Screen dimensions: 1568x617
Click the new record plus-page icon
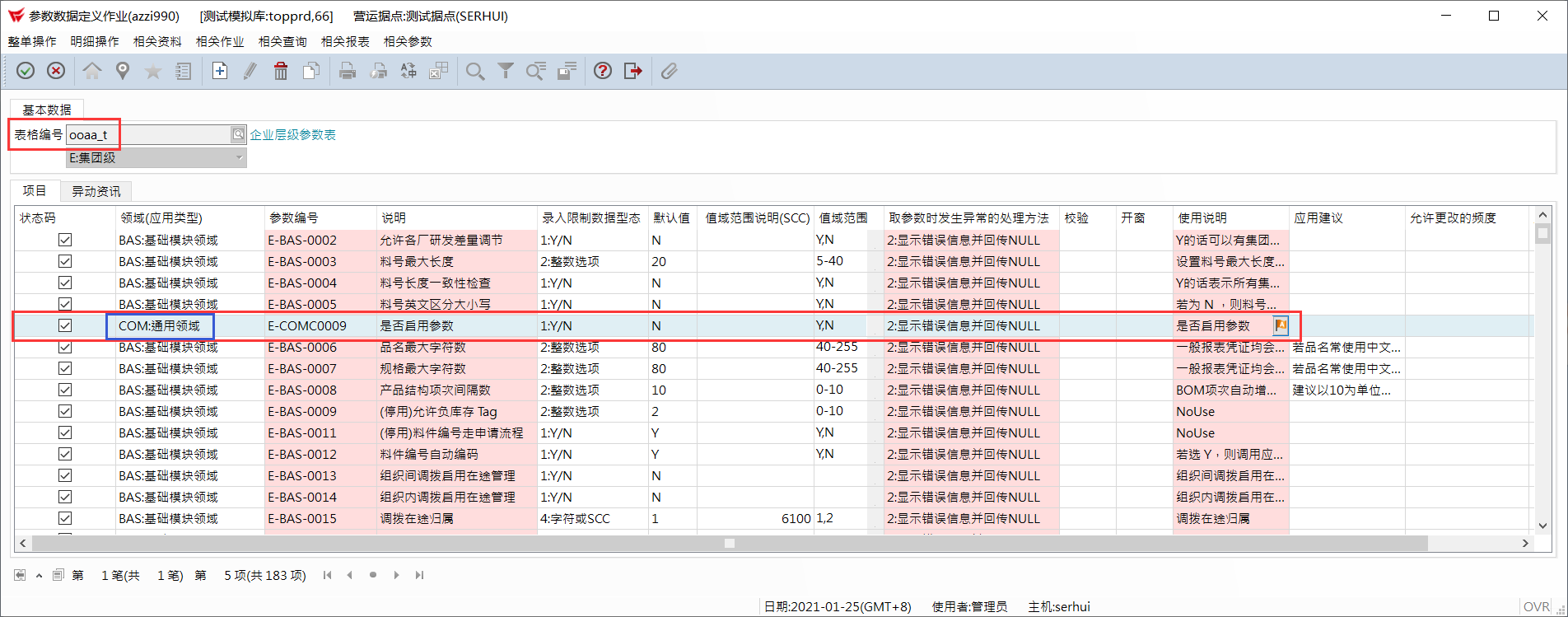(x=220, y=72)
